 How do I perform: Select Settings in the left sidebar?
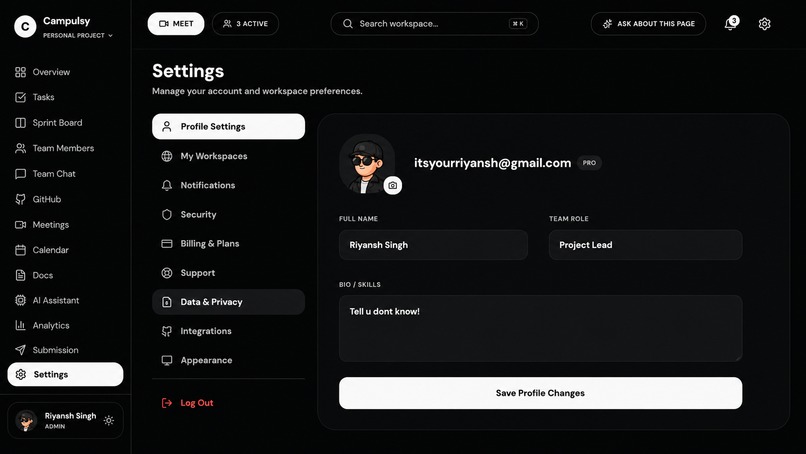coord(65,374)
